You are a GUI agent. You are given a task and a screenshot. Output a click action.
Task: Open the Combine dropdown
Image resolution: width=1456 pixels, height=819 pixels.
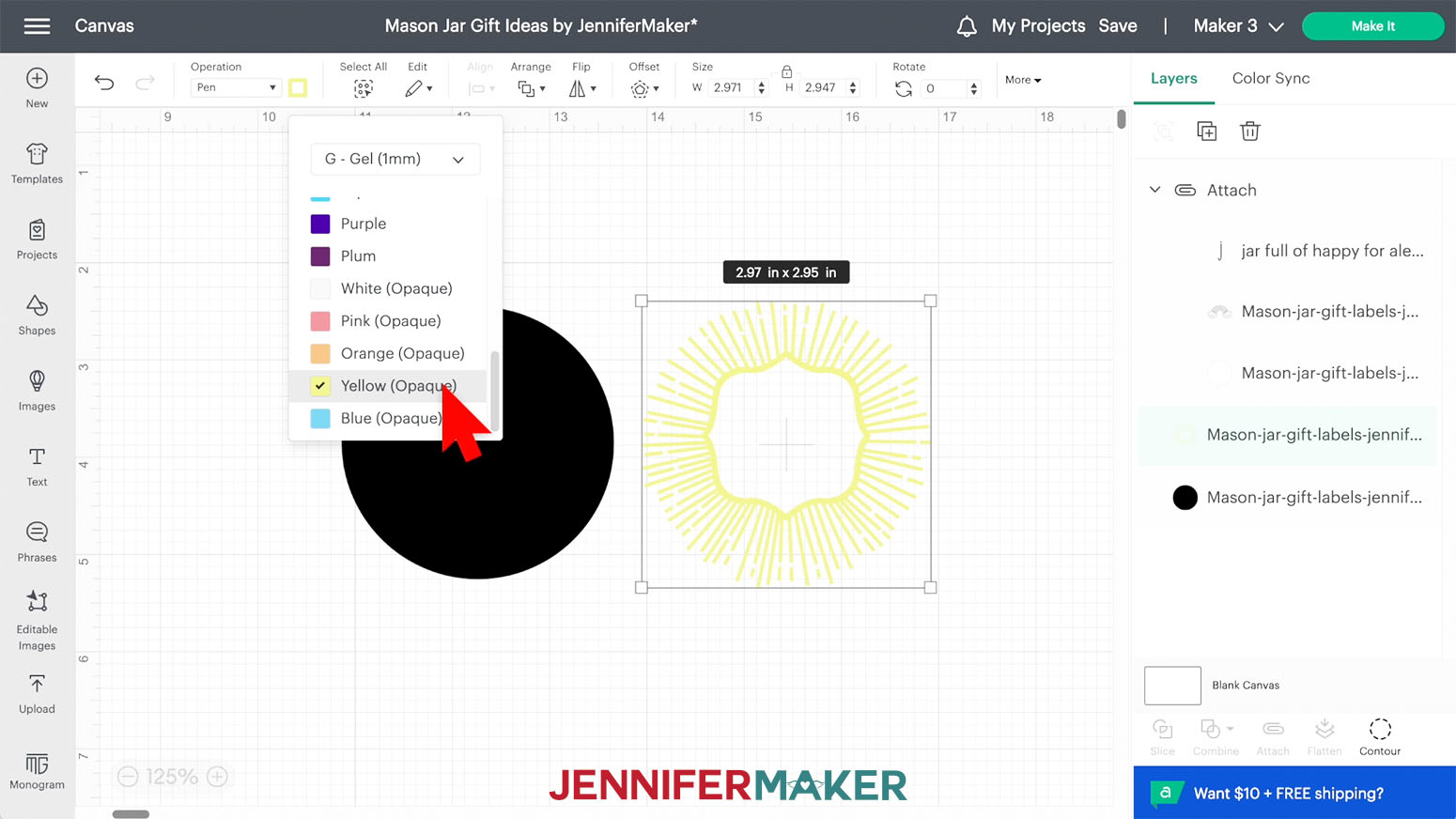click(x=1216, y=736)
